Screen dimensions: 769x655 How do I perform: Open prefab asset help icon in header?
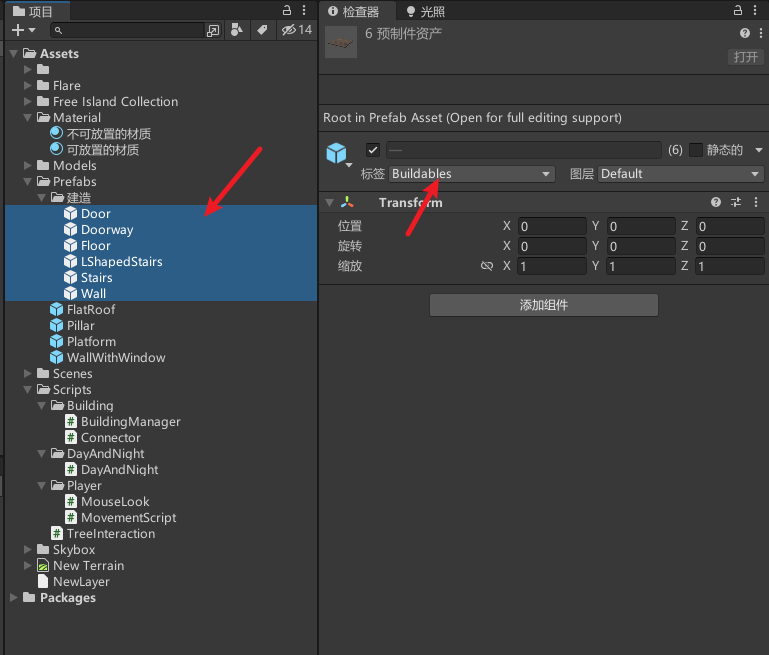744,33
